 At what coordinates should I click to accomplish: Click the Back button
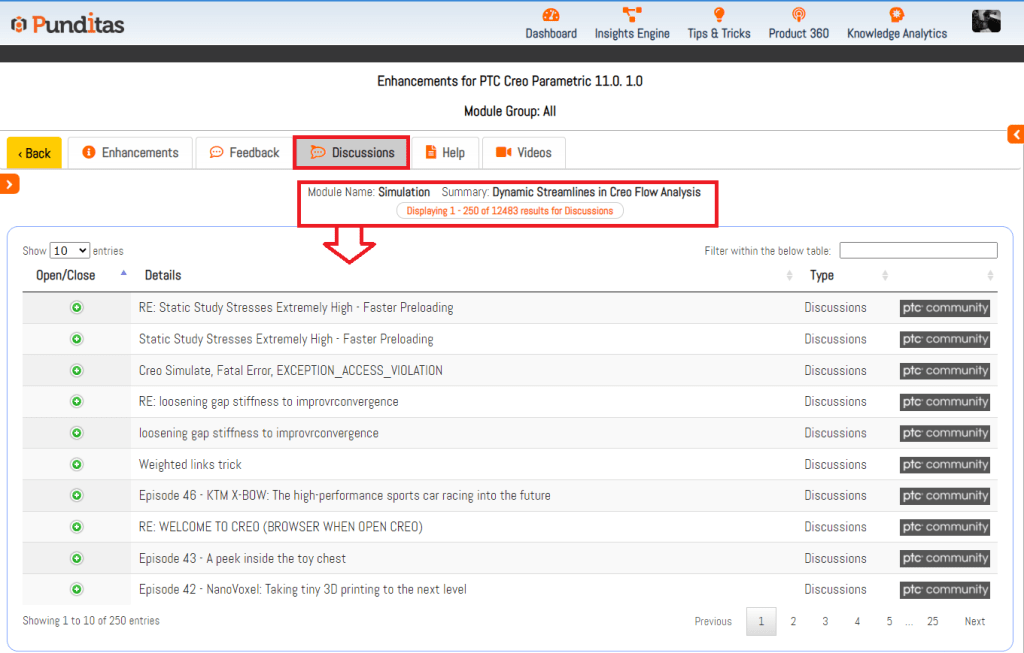pos(34,153)
